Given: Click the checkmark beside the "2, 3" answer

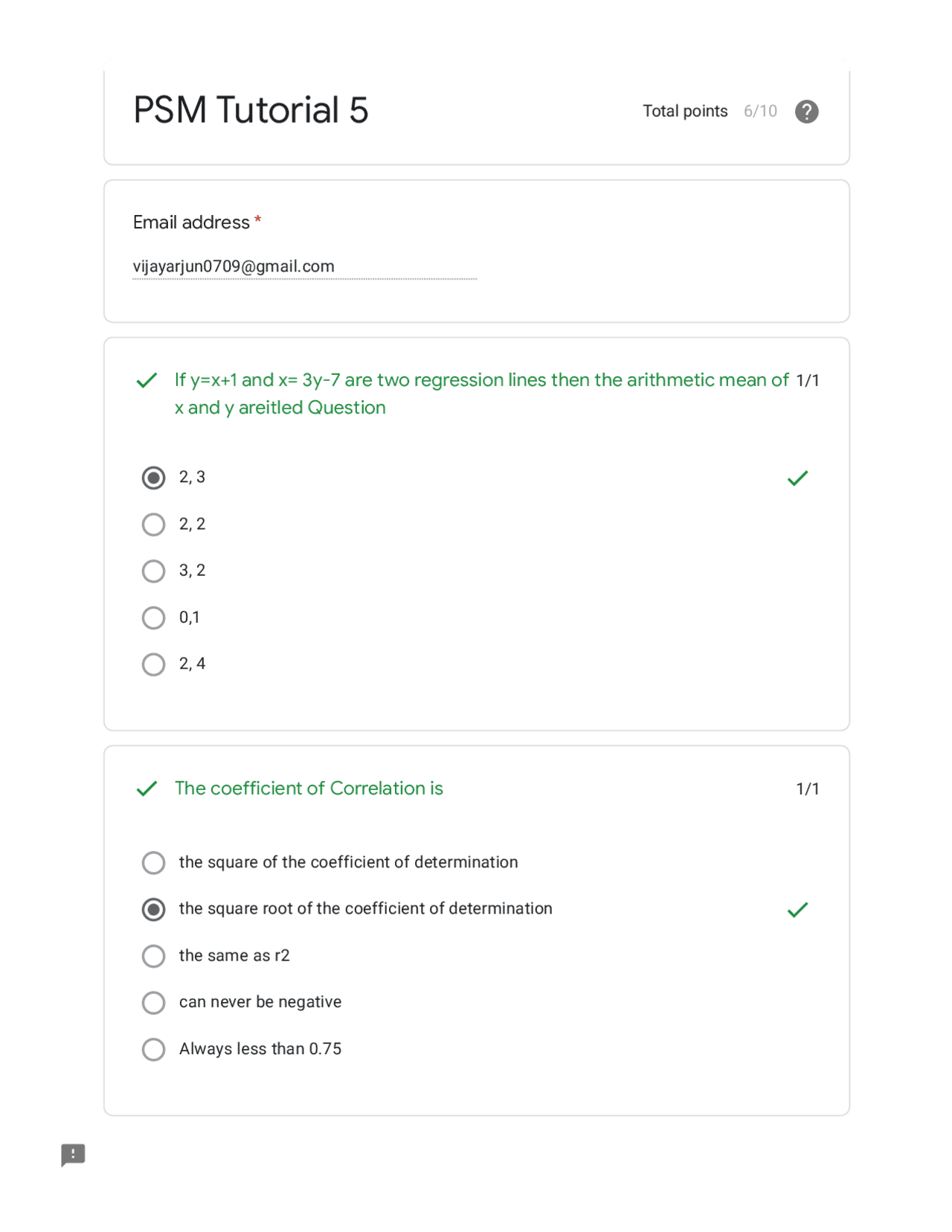Looking at the screenshot, I should tap(797, 477).
